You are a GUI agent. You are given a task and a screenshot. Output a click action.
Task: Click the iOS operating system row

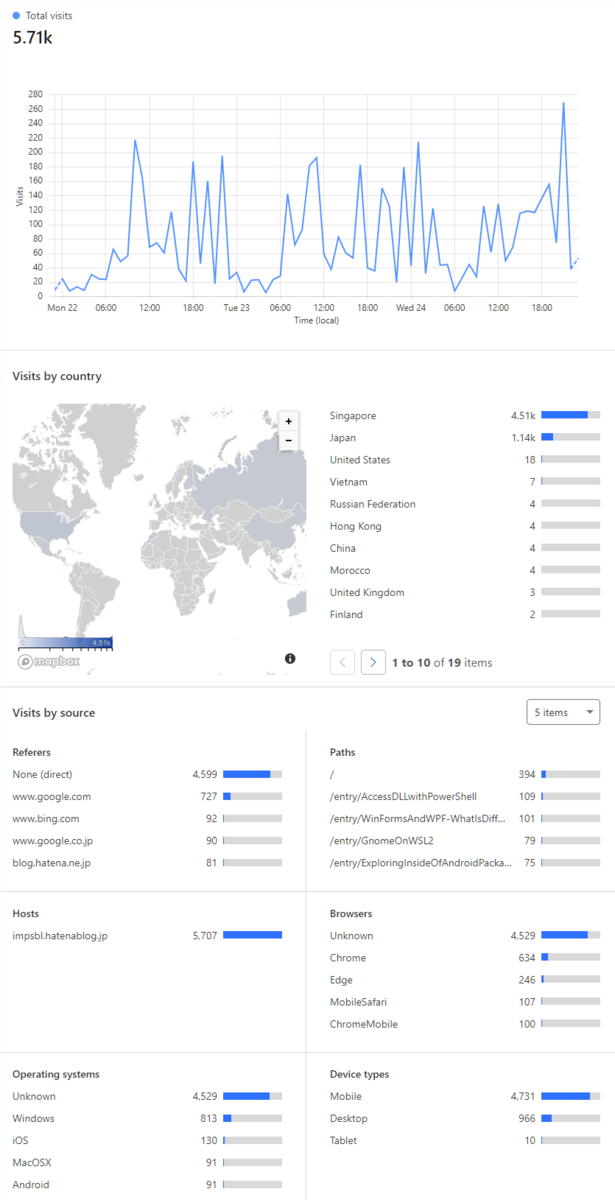click(x=147, y=1140)
